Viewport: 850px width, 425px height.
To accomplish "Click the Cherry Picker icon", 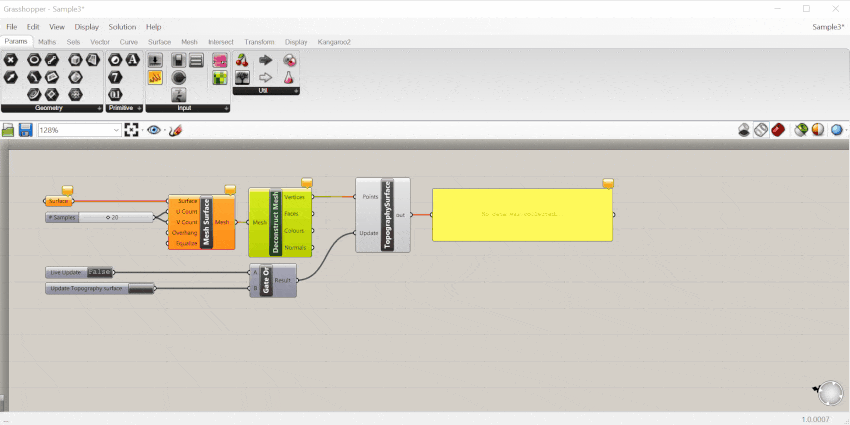I will 242,60.
